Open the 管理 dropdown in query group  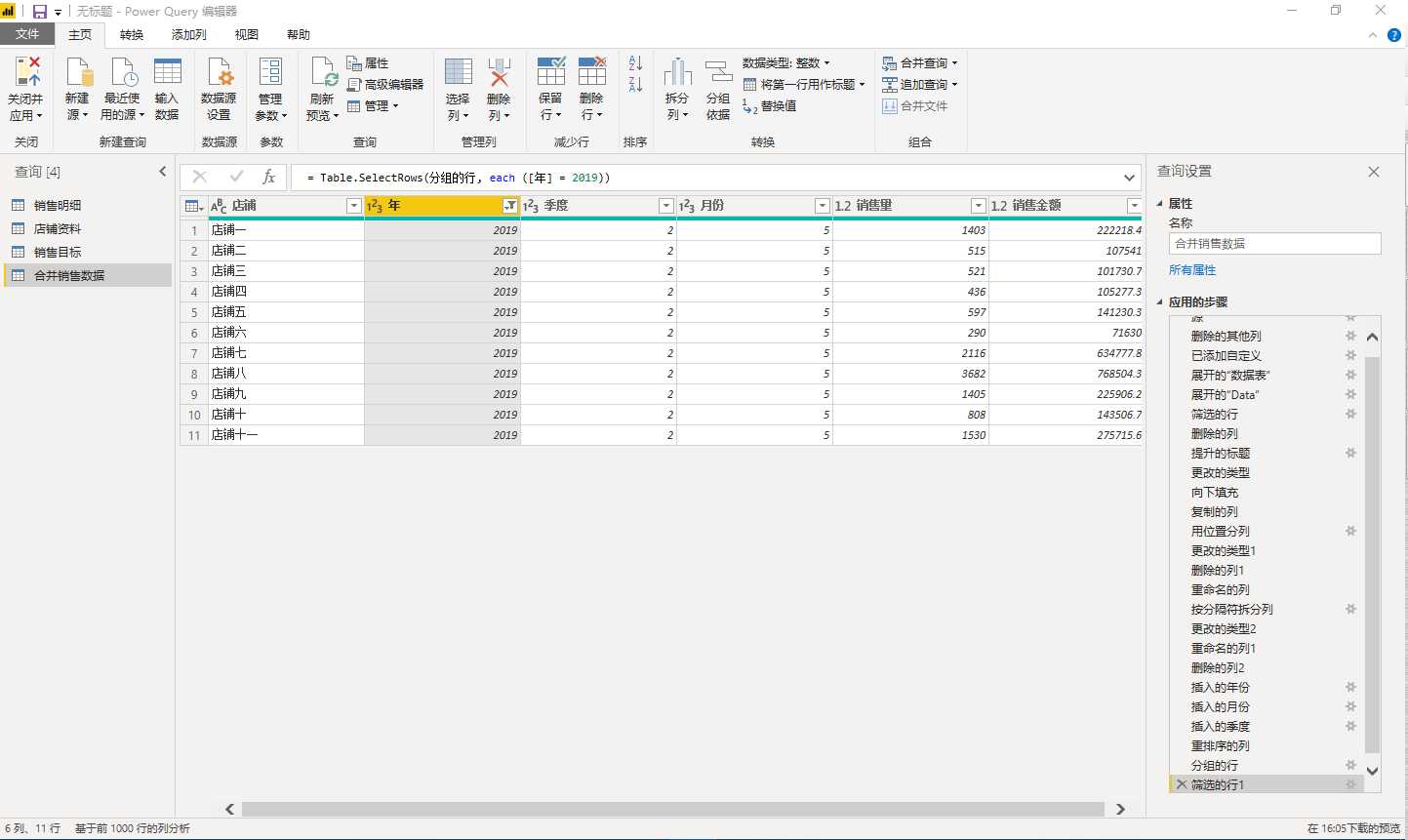[373, 105]
